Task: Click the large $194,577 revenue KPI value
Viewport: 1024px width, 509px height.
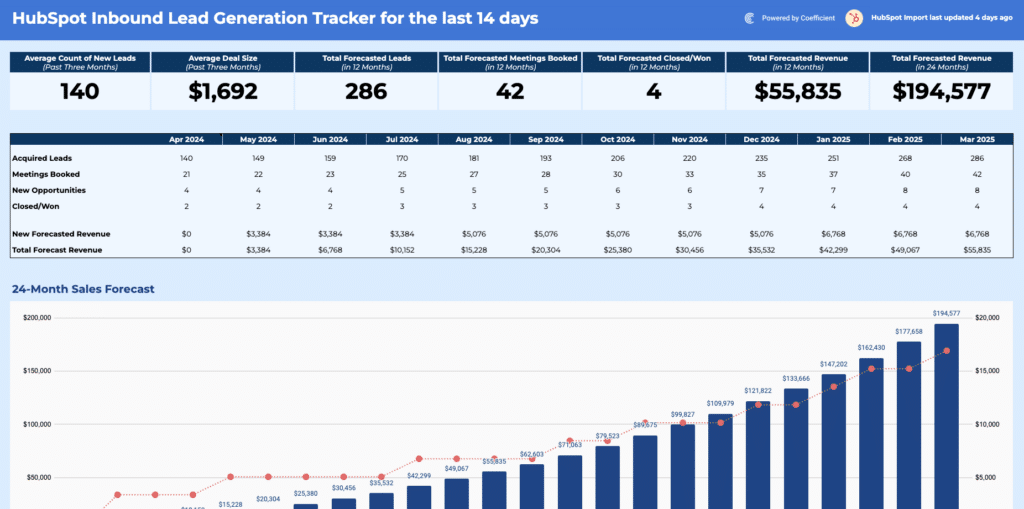Action: pos(941,91)
